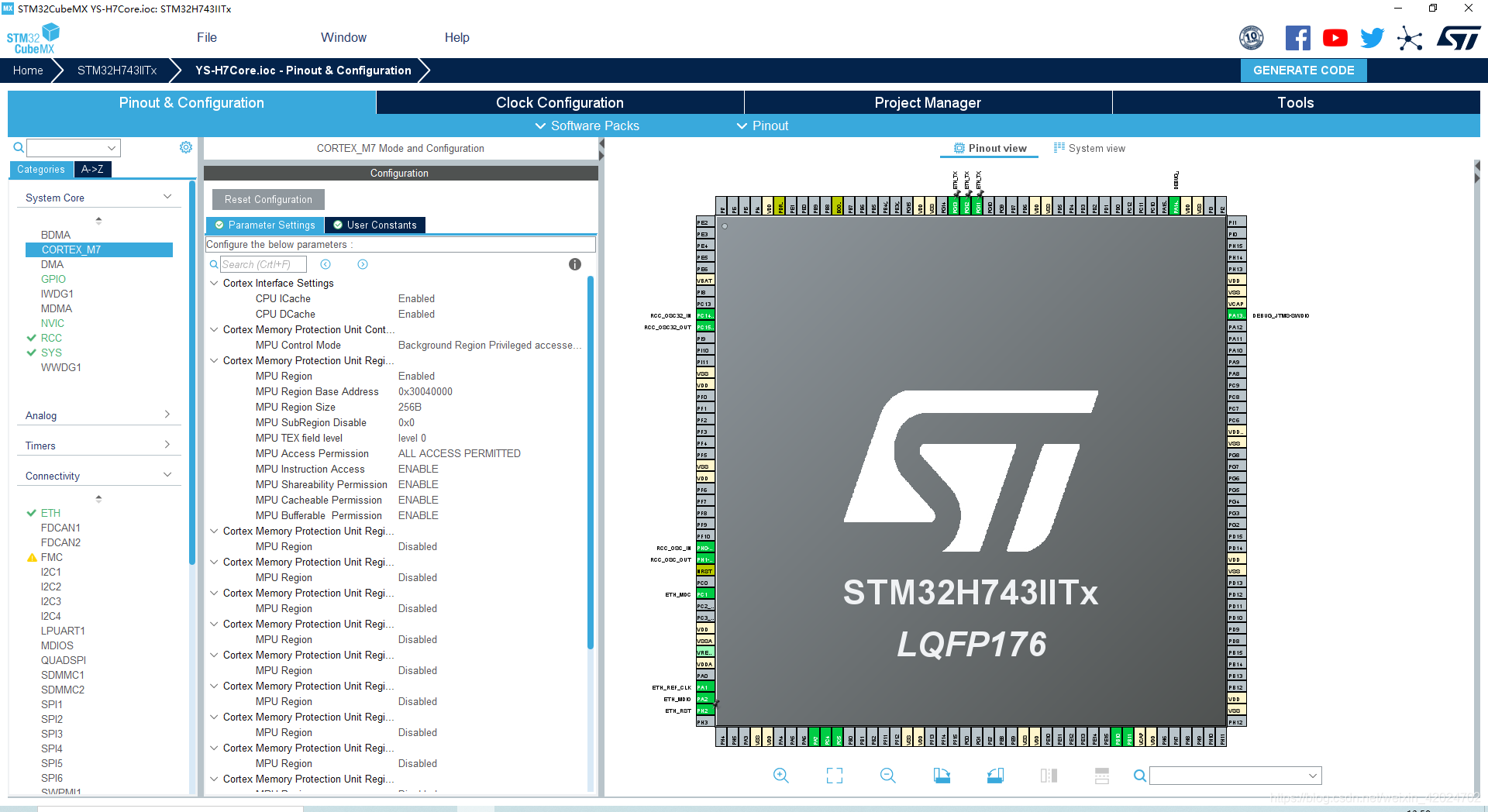Rotate the chip clockwise

click(x=942, y=776)
